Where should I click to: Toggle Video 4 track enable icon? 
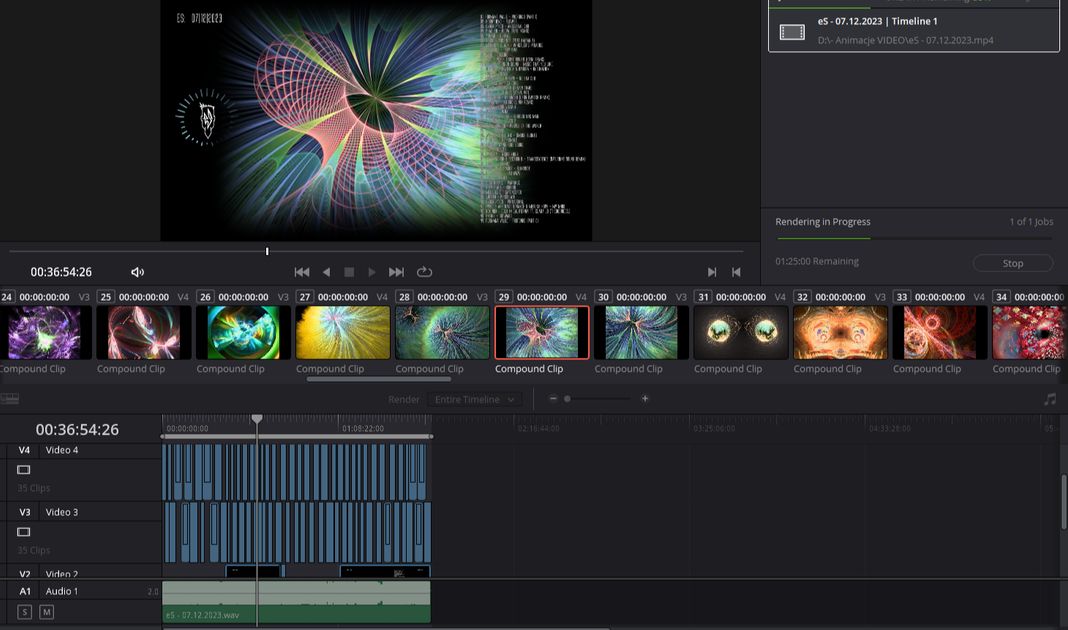[x=24, y=470]
